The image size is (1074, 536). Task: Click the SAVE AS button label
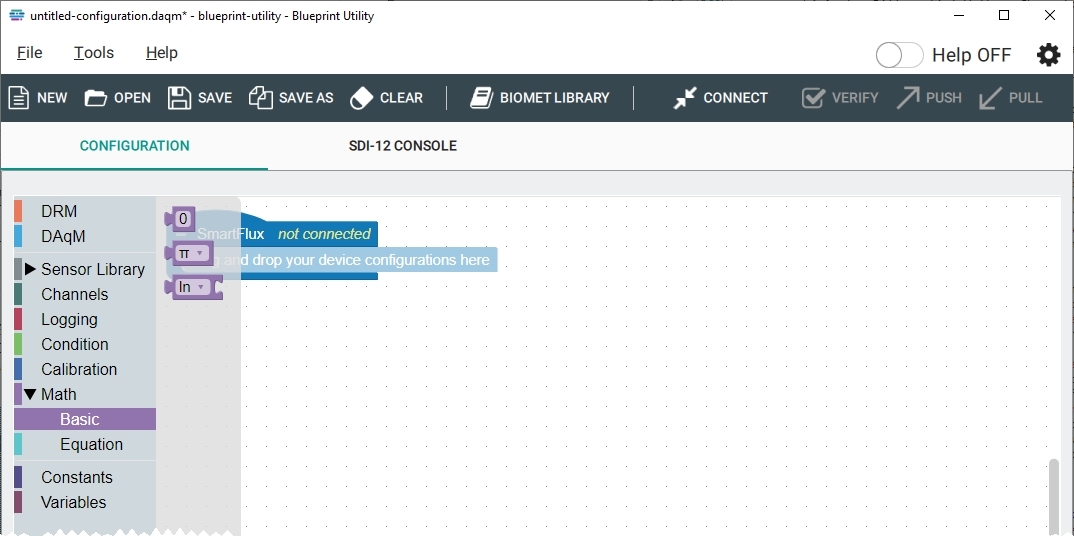[x=306, y=98]
